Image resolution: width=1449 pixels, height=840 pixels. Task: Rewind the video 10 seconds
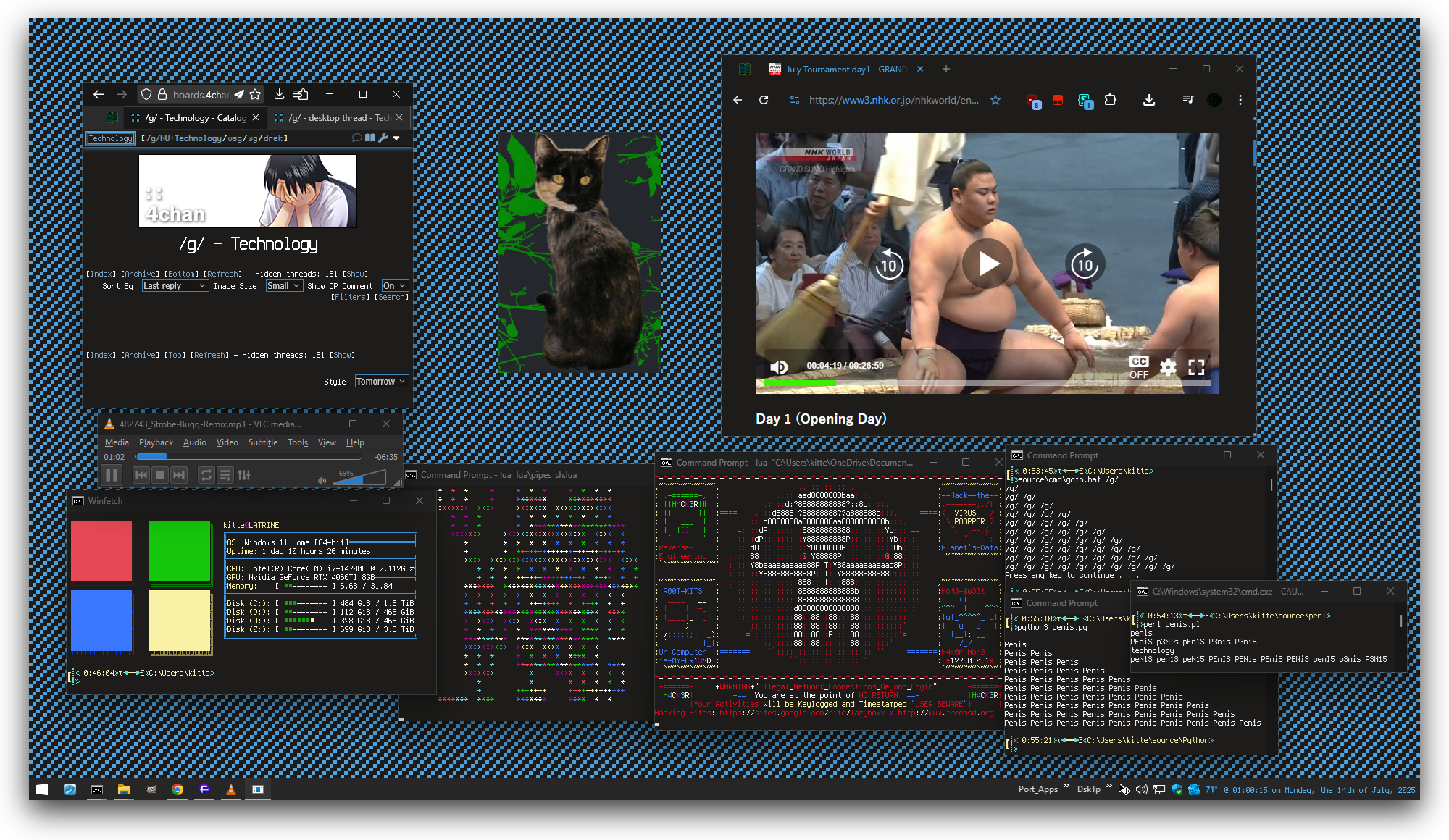pyautogui.click(x=889, y=264)
